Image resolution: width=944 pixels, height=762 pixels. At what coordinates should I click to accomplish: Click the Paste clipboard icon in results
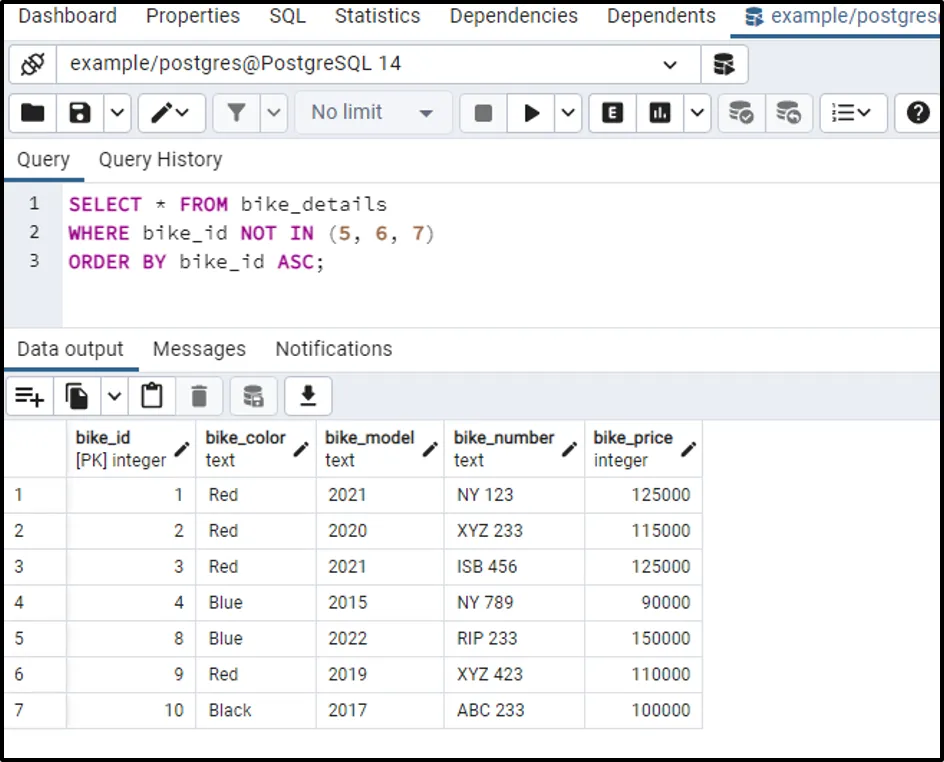pyautogui.click(x=152, y=397)
